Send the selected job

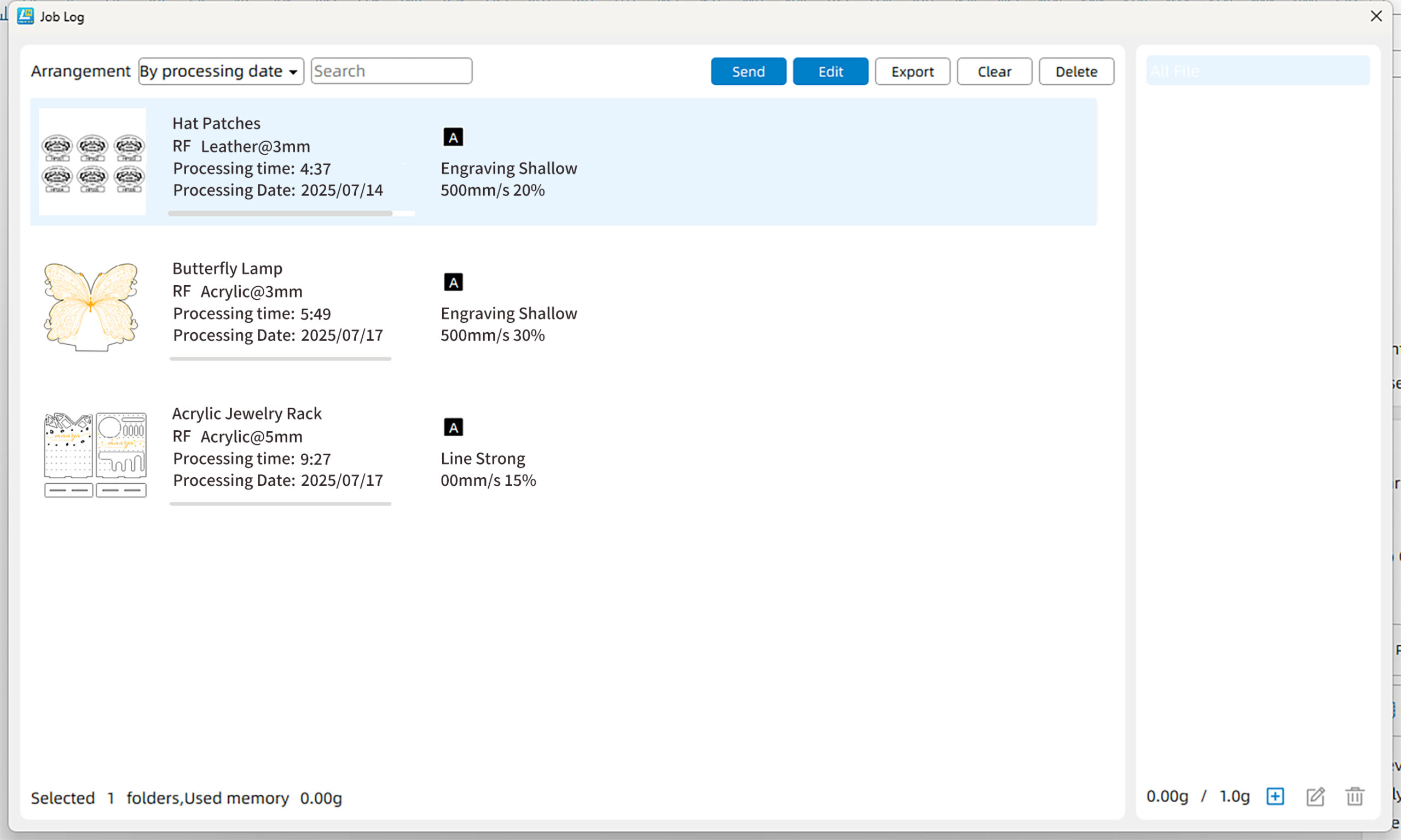pos(748,71)
